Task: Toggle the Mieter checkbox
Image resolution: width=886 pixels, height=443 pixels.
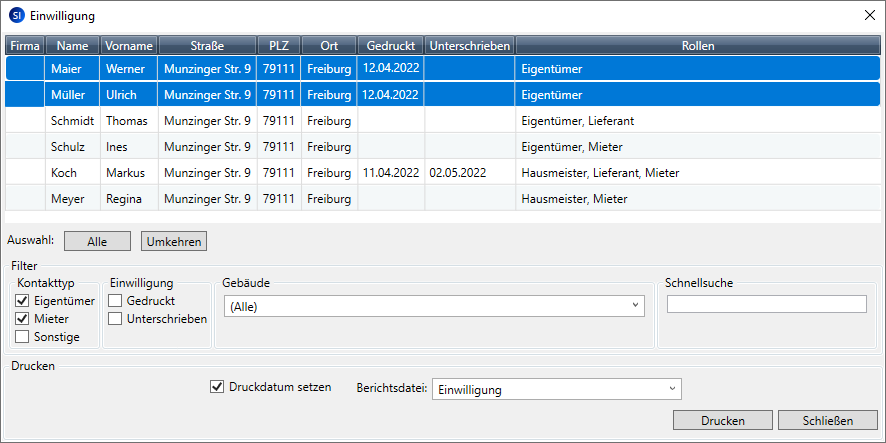Action: click(23, 319)
